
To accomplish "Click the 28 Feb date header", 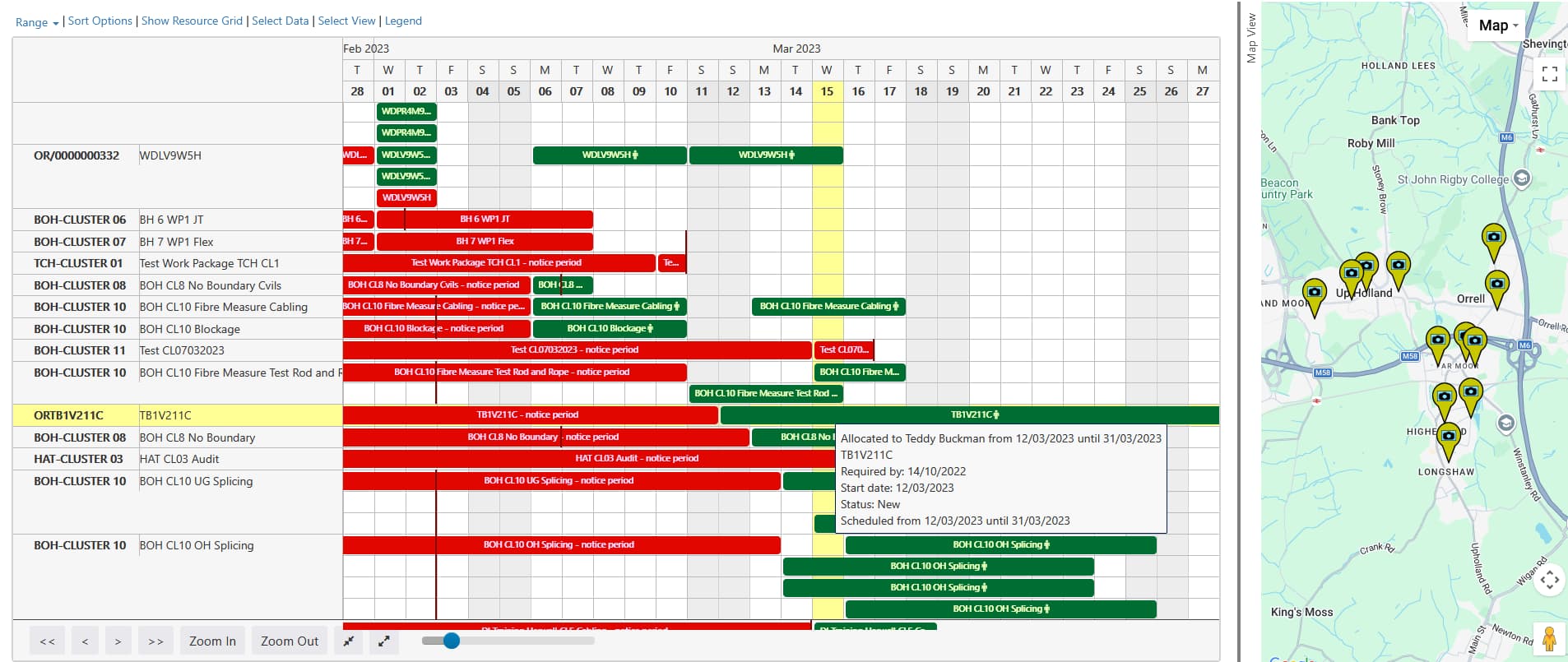I will [357, 91].
